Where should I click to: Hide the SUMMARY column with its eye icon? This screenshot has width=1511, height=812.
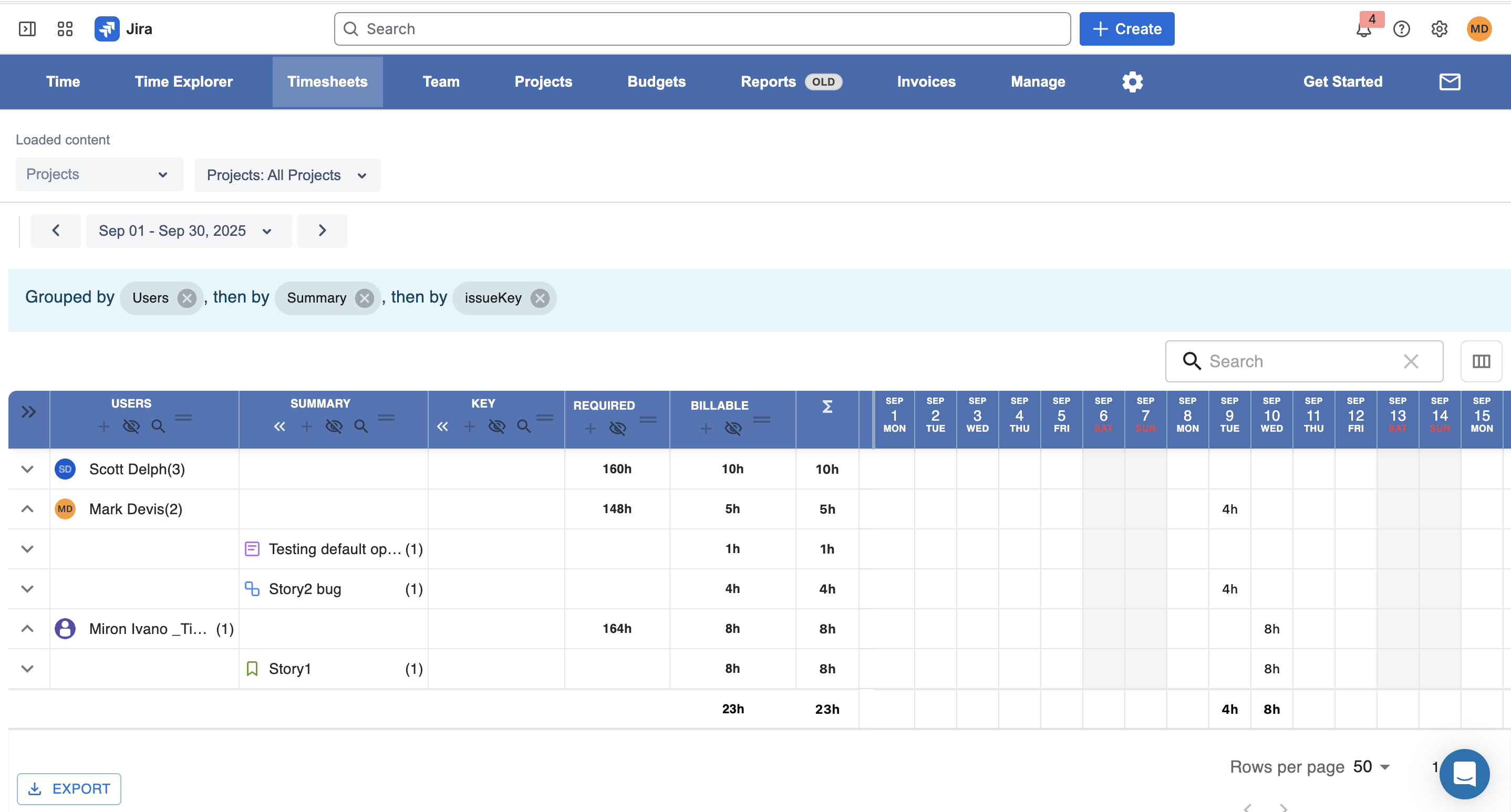coord(334,427)
